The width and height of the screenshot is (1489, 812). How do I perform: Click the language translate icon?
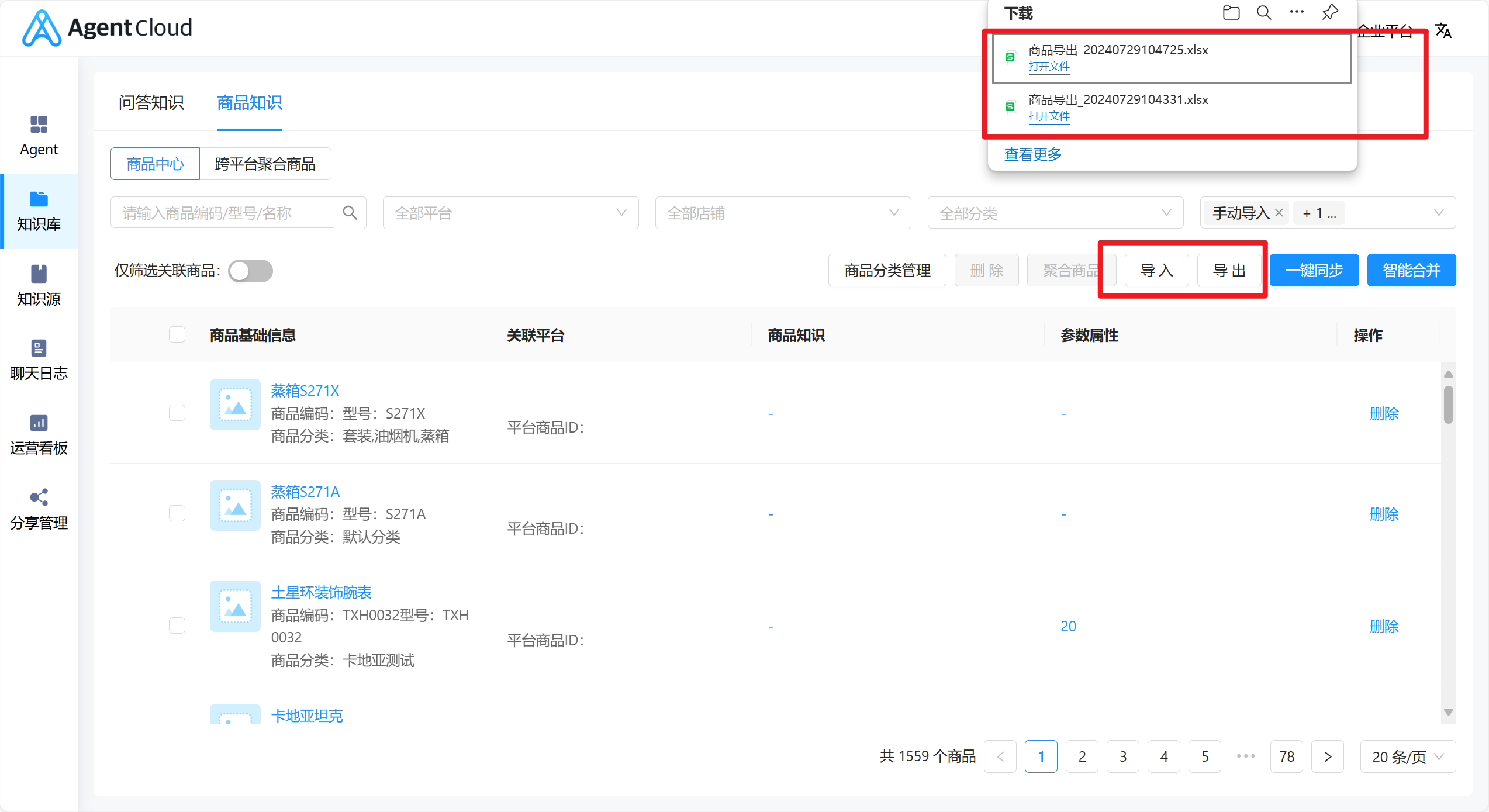[1443, 30]
